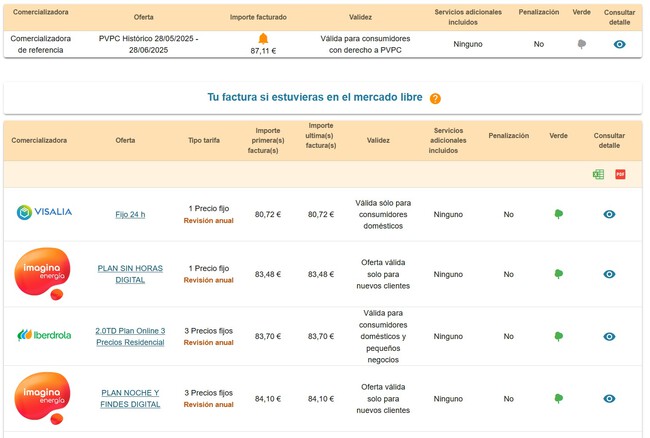Open the PLAN NOCHE Y FINDES DIGITAL link
Image resolution: width=650 pixels, height=438 pixels.
130,399
